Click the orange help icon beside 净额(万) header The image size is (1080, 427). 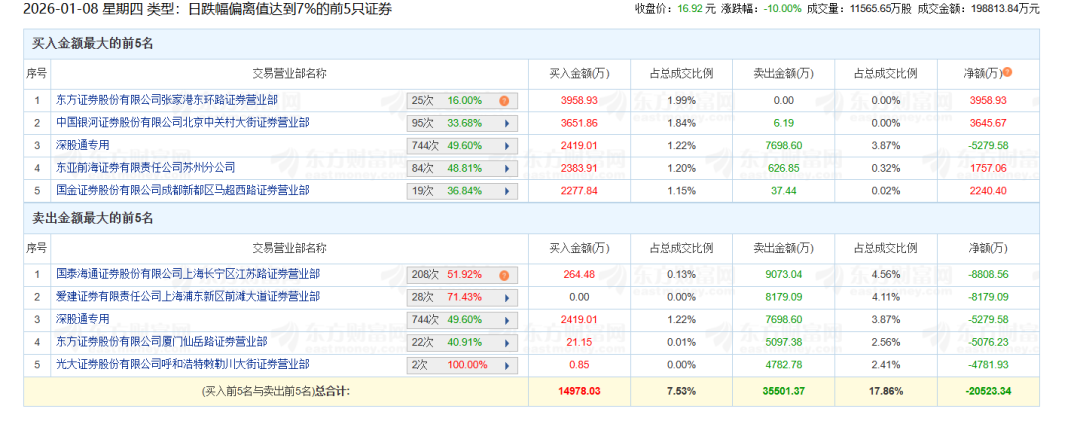pyautogui.click(x=1007, y=72)
